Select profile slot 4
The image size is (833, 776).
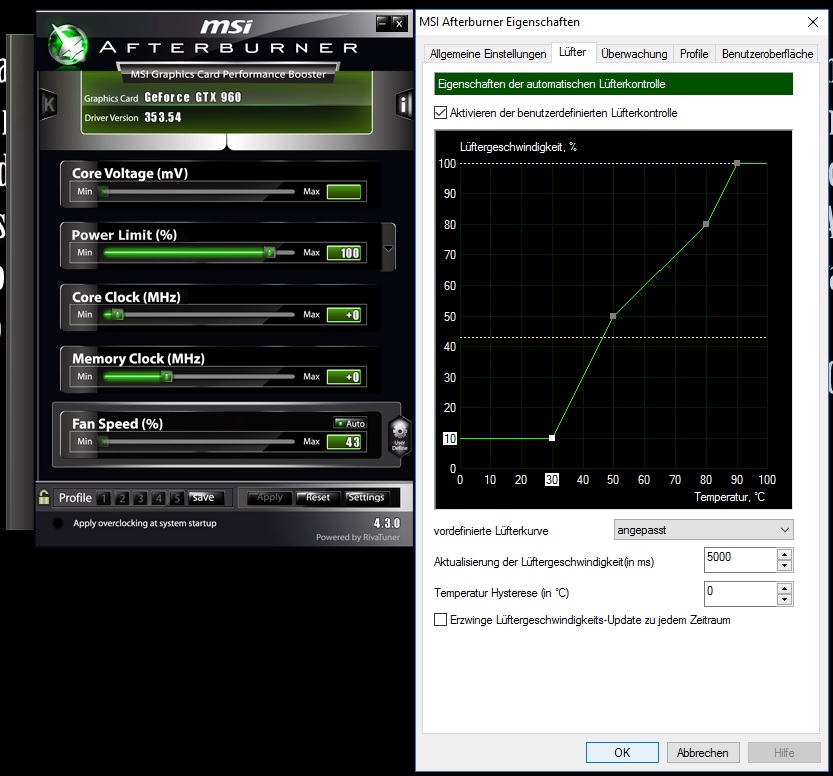pos(158,498)
